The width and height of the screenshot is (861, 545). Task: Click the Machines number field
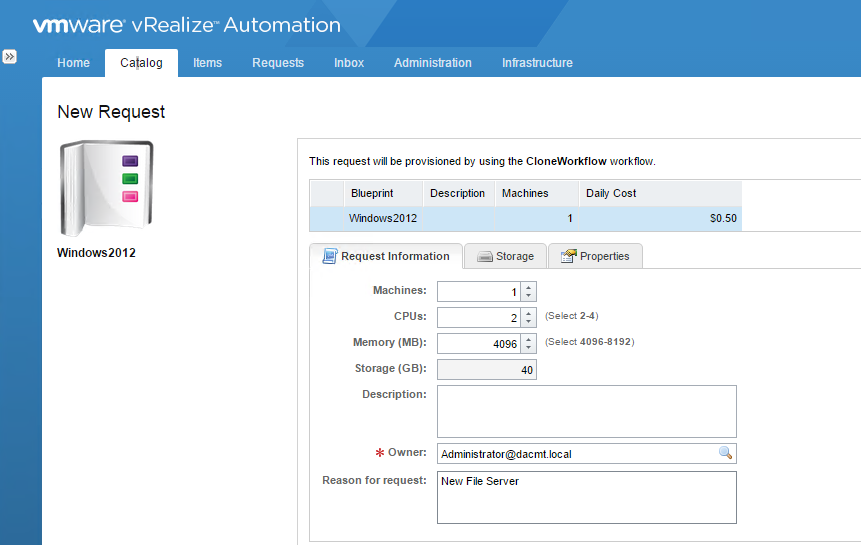pyautogui.click(x=479, y=291)
